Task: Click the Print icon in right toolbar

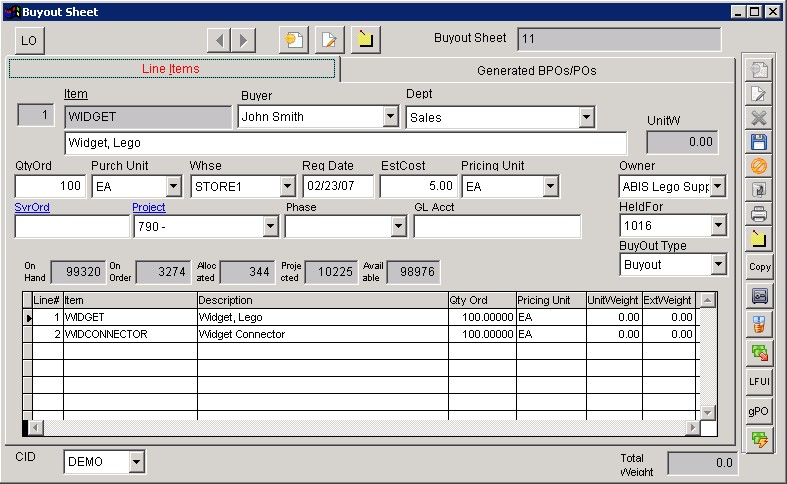Action: (759, 214)
